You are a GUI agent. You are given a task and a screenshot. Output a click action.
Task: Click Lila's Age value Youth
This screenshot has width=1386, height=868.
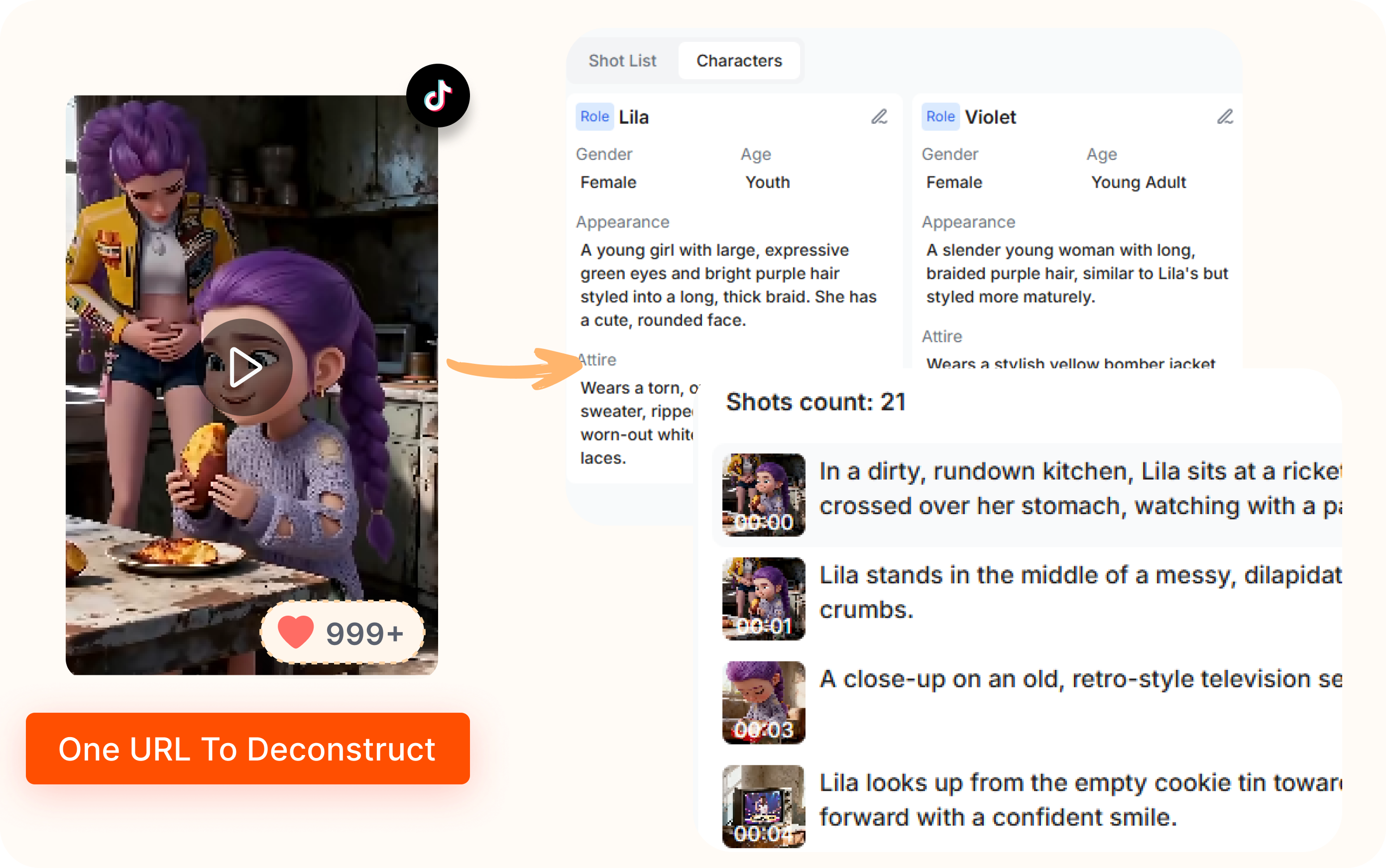(768, 182)
